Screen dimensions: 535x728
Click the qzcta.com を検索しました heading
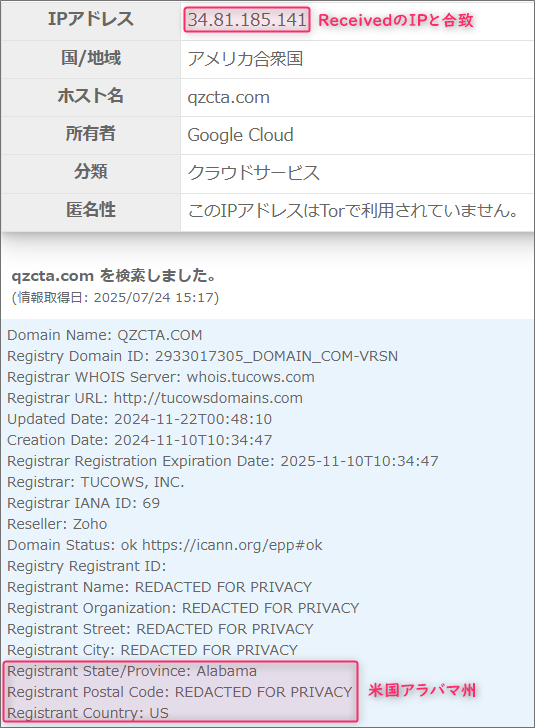(x=114, y=276)
